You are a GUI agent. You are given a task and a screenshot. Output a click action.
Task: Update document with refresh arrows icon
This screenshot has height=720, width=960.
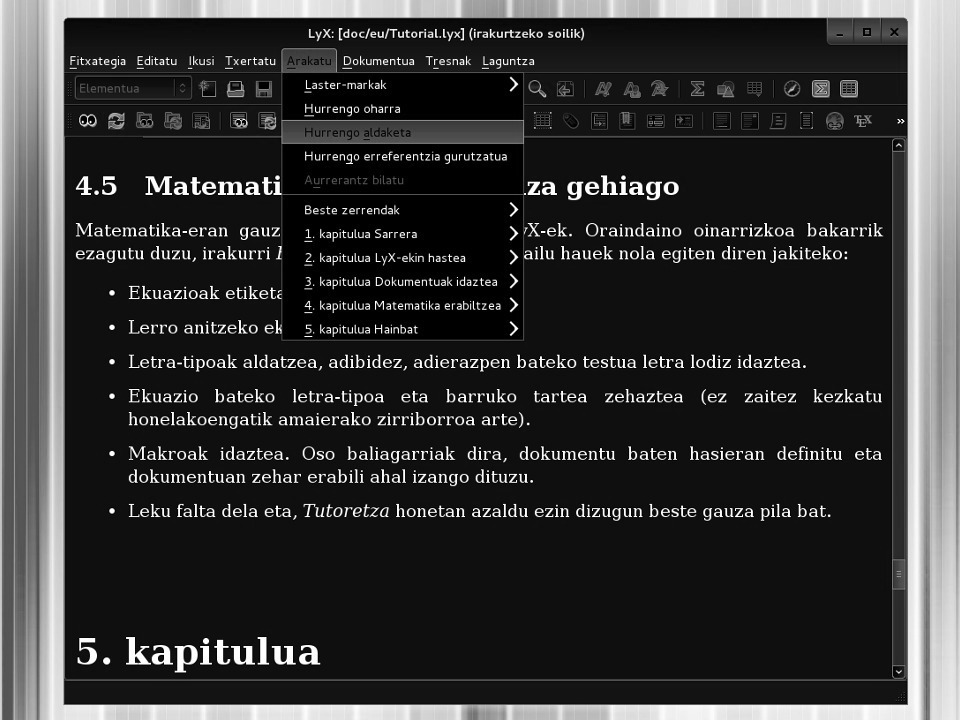point(116,121)
